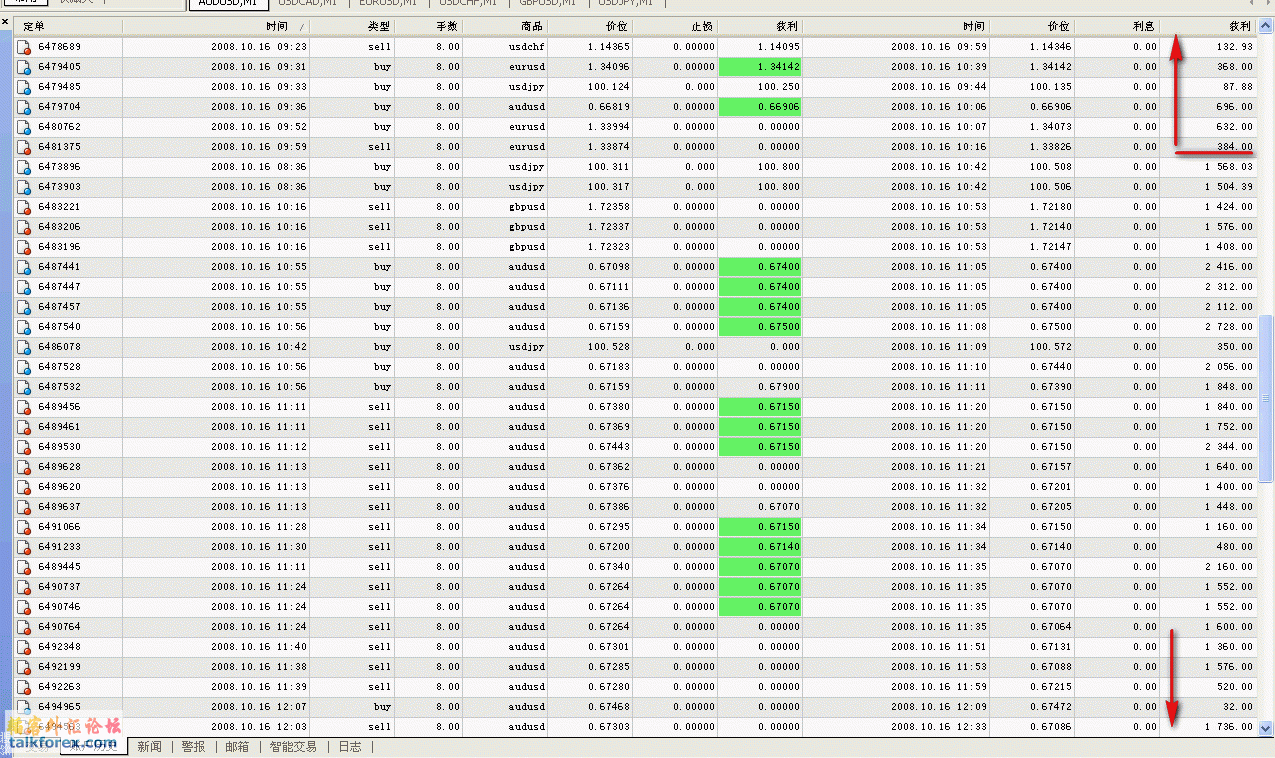
Task: Select the buy icon of order 6487532
Action: [x=24, y=387]
